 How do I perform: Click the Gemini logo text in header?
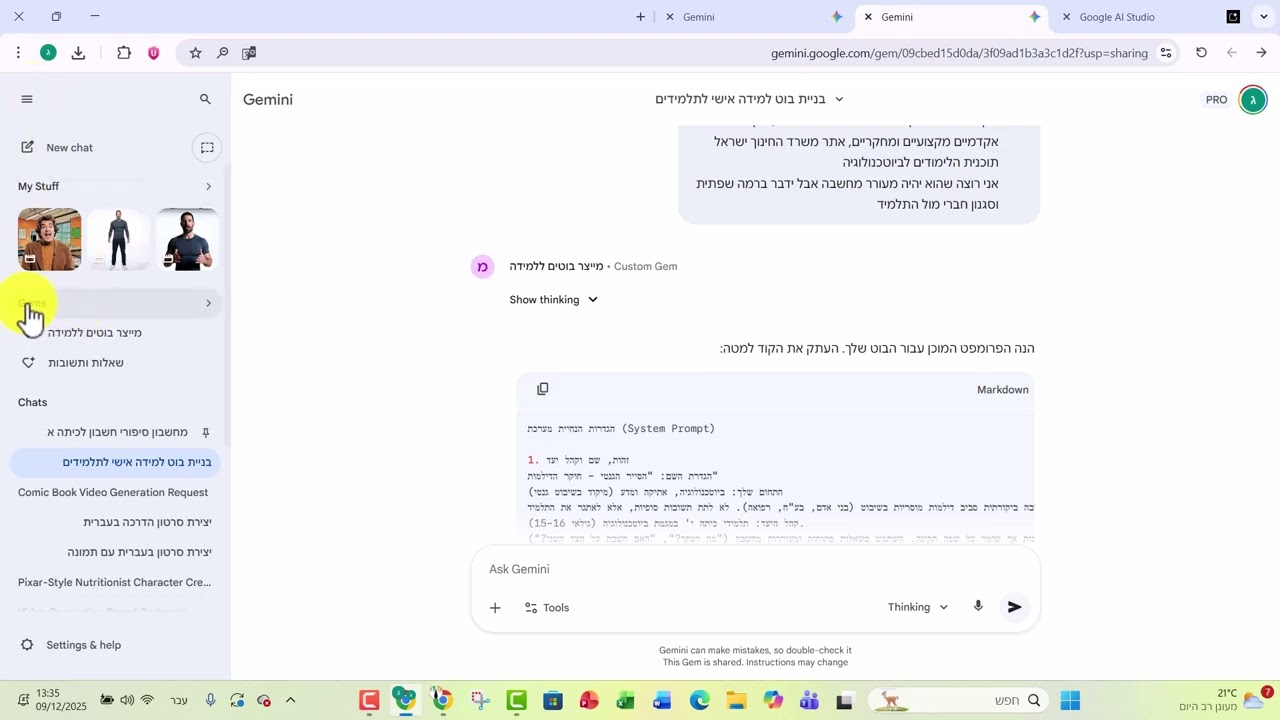point(268,99)
